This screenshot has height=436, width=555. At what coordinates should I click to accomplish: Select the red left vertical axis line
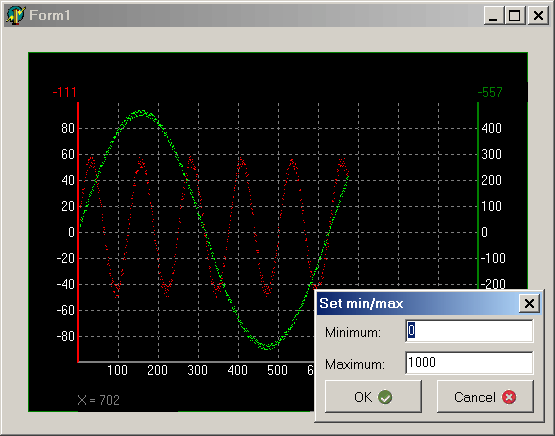[x=78, y=232]
